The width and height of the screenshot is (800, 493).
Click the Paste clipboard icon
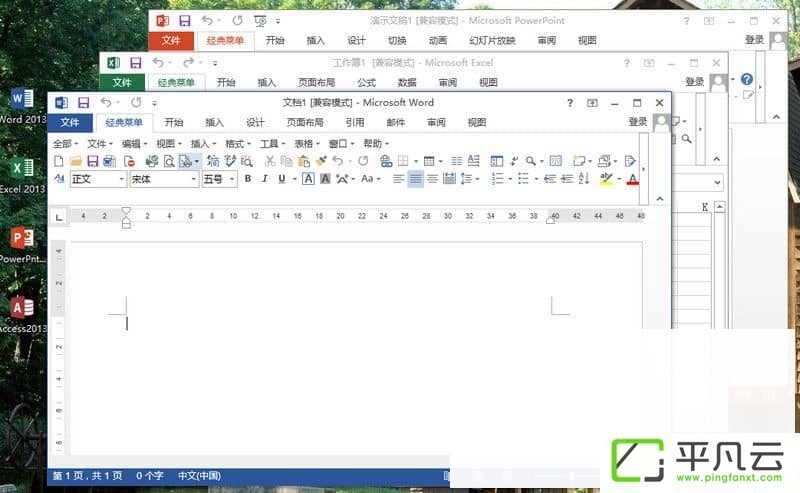point(304,161)
